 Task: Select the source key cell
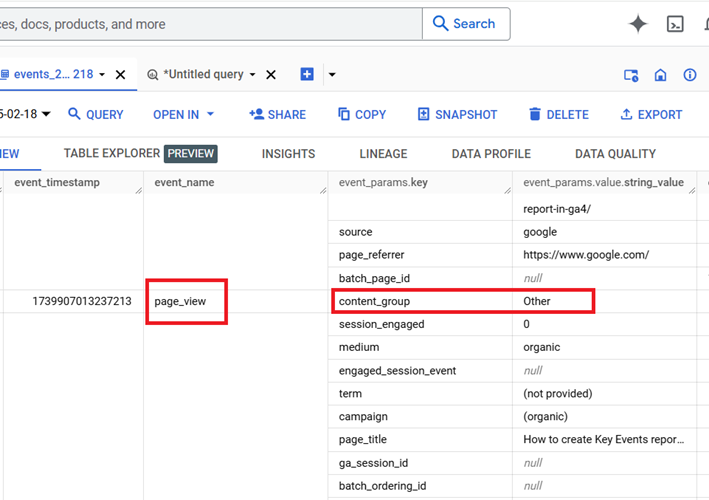[x=421, y=232]
